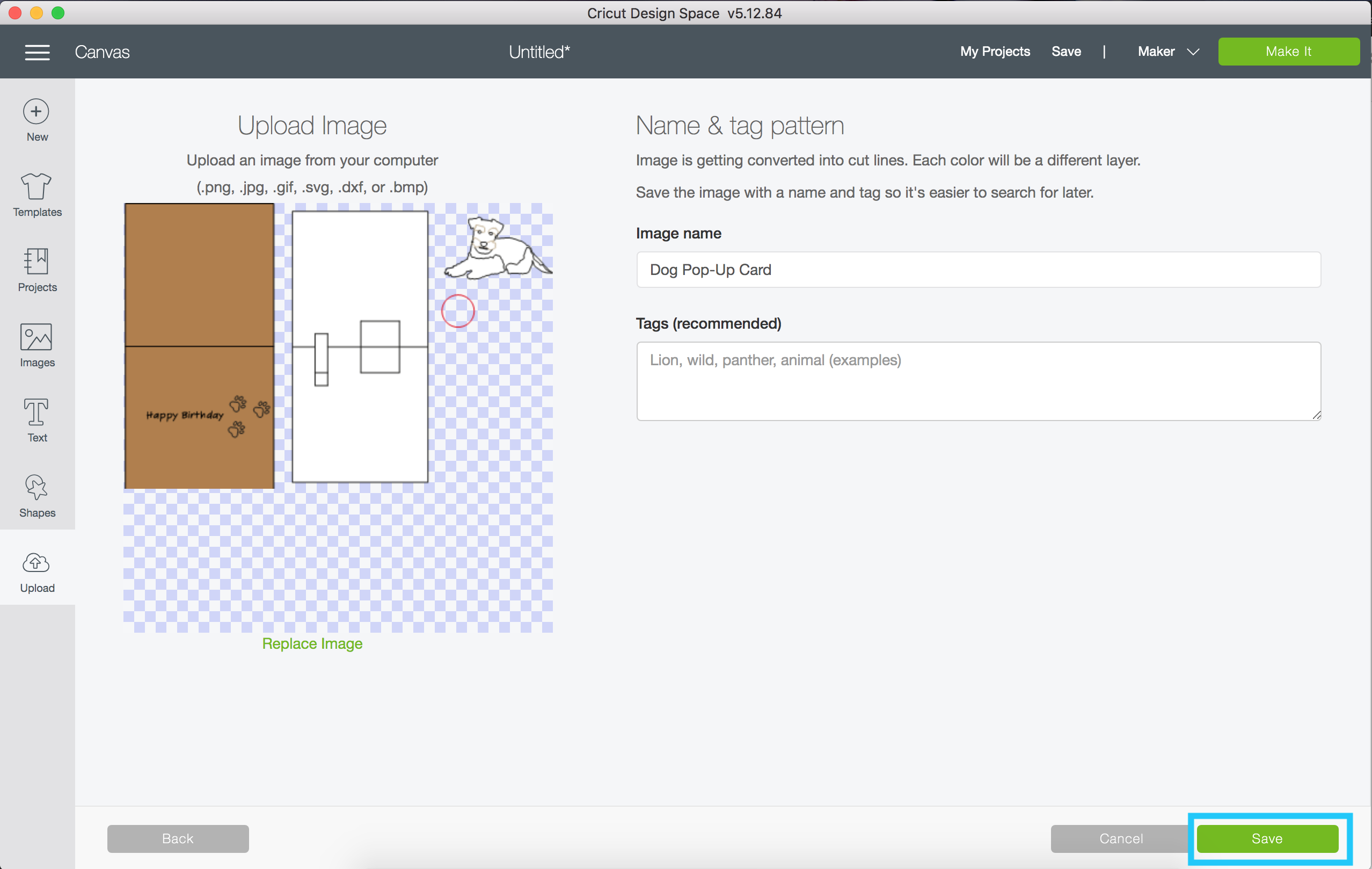Click the Replace Image link
The height and width of the screenshot is (869, 1372).
tap(312, 643)
